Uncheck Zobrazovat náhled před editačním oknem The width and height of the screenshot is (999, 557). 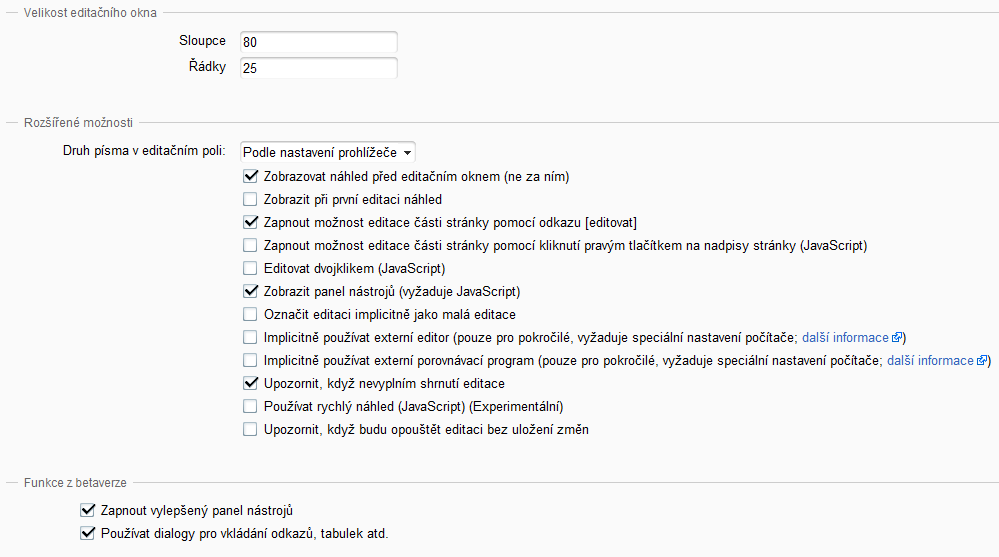[x=250, y=176]
